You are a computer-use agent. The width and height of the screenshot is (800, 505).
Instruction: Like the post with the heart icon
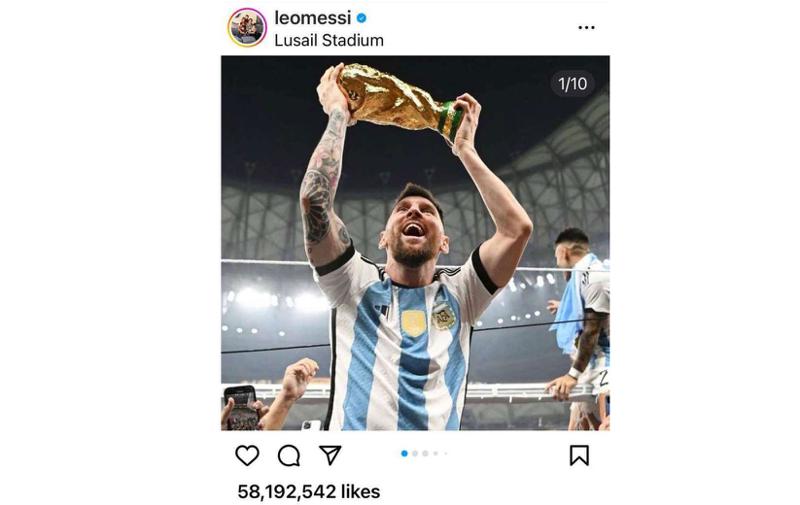pyautogui.click(x=247, y=455)
